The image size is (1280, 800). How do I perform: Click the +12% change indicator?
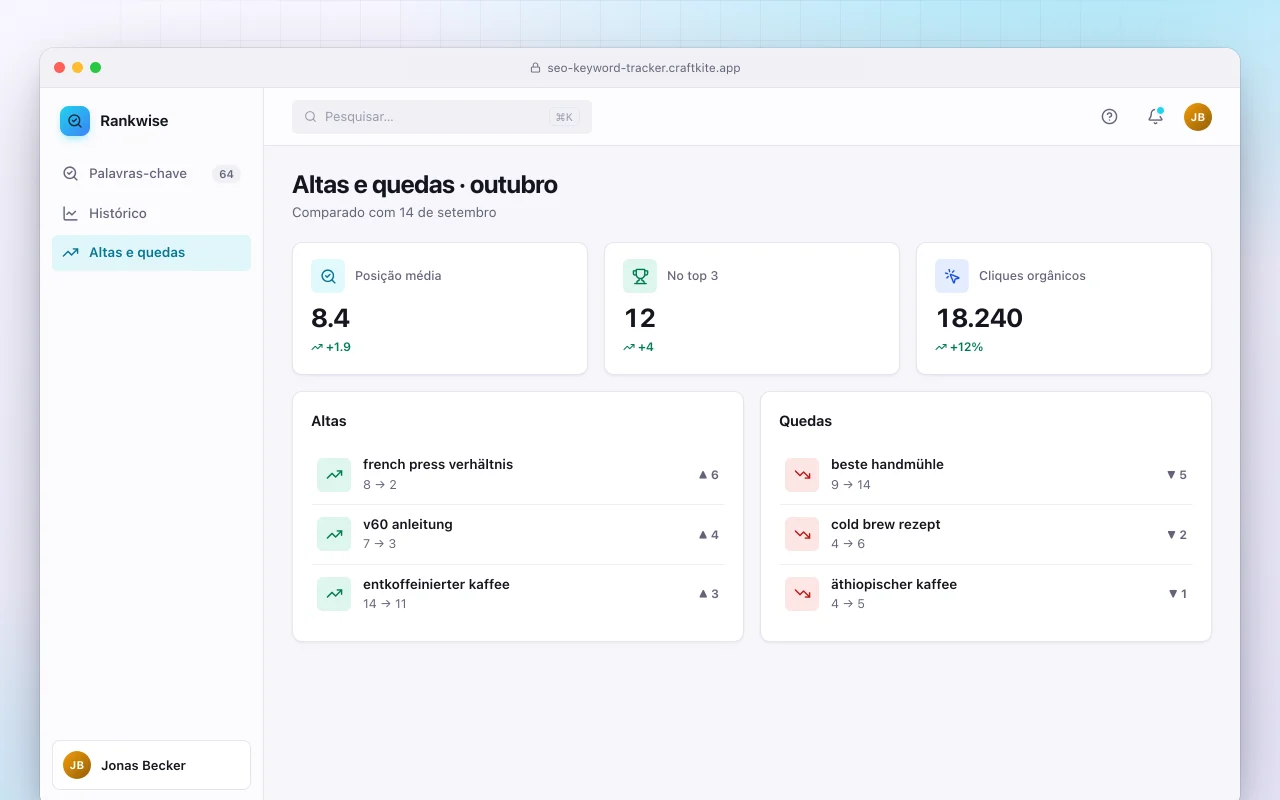point(959,347)
